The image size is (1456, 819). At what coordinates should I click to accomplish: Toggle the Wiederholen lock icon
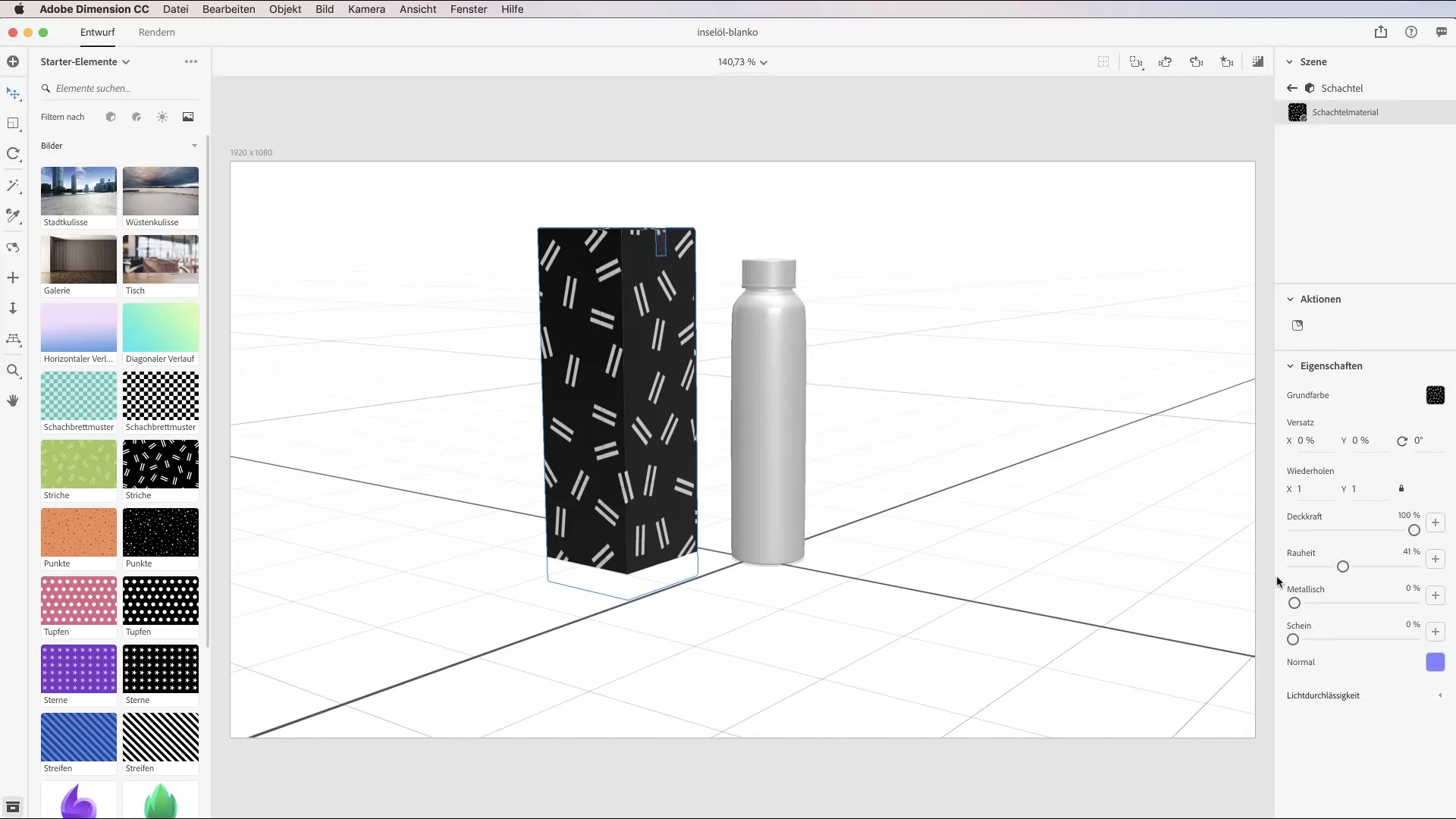[1401, 488]
